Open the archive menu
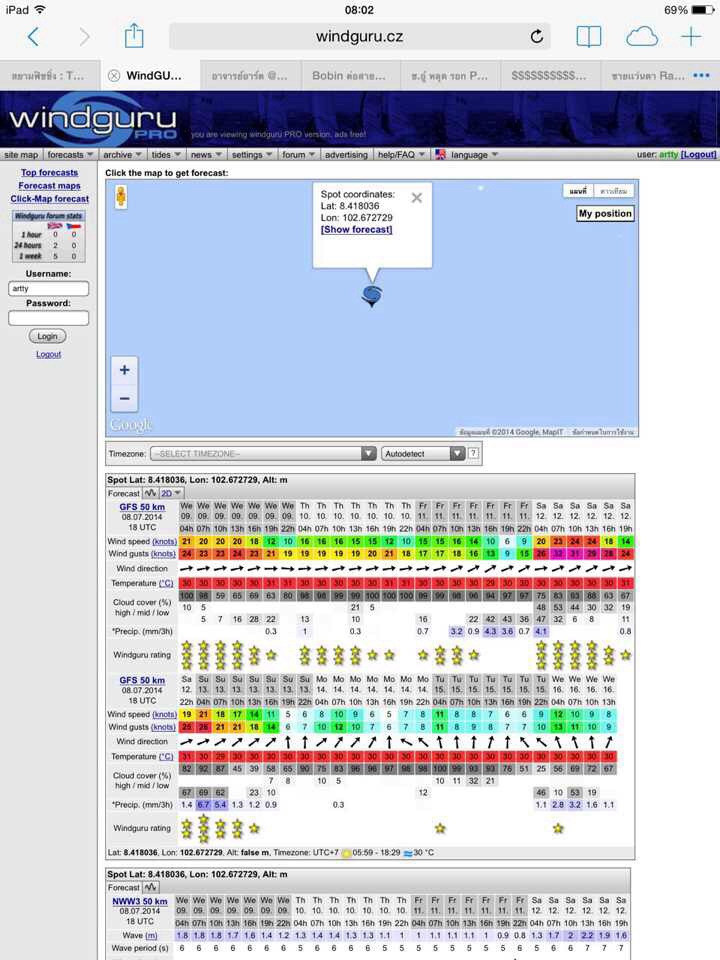 coord(122,155)
